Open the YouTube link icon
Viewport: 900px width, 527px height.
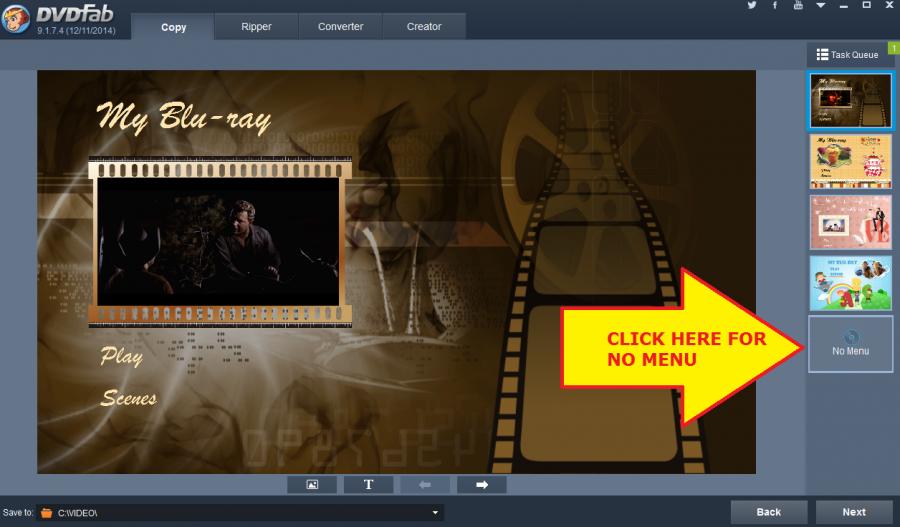[x=798, y=5]
